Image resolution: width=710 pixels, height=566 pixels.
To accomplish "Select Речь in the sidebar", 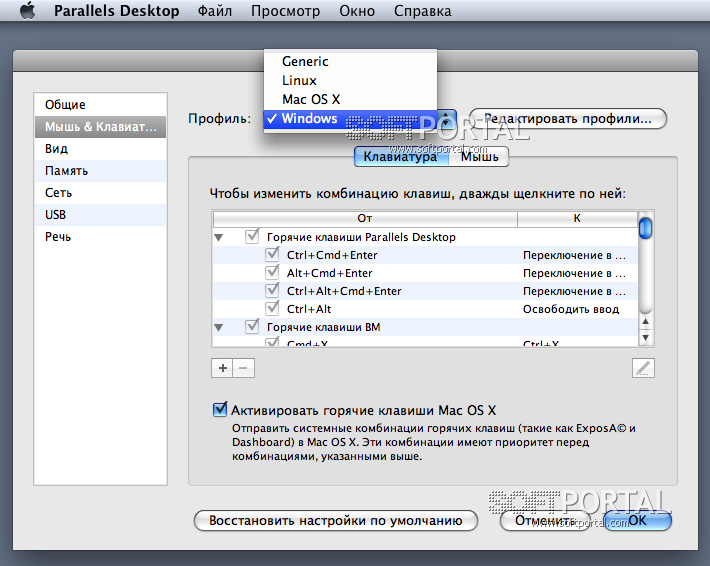I will pyautogui.click(x=101, y=237).
